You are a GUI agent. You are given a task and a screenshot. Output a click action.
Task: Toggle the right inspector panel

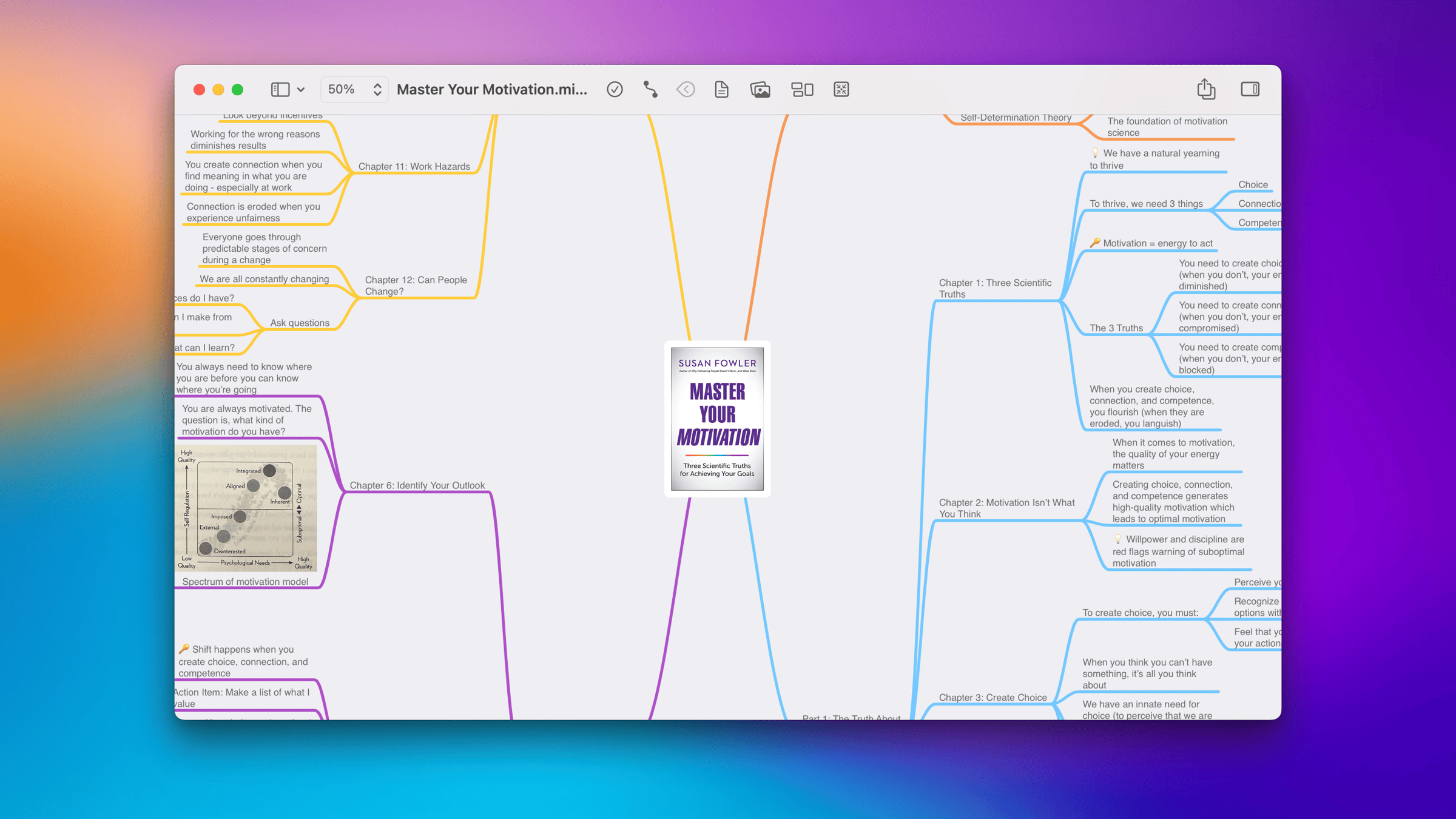(x=1250, y=89)
